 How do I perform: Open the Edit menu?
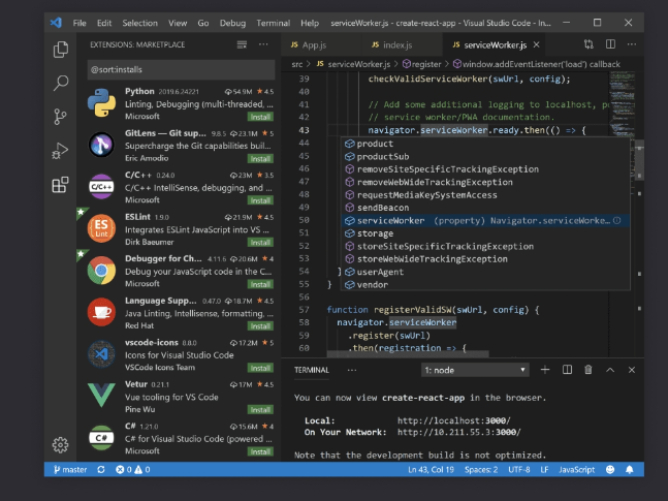click(104, 23)
